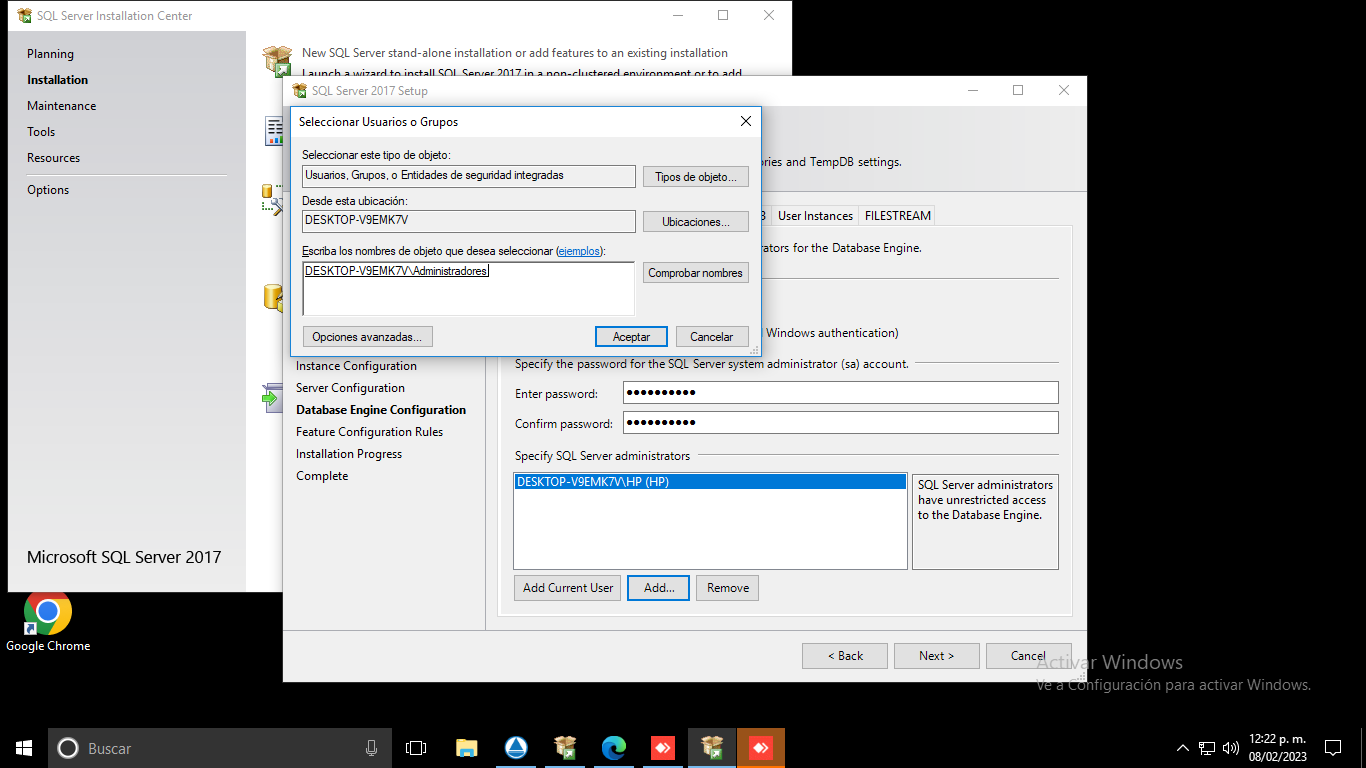Select Installation in the Installation Center sidebar
The width and height of the screenshot is (1366, 768).
[x=57, y=80]
